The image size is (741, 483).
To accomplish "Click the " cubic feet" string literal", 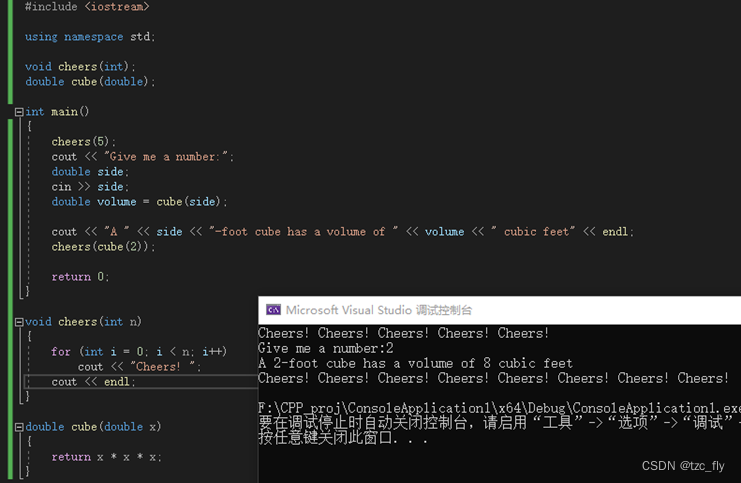I will [x=533, y=232].
